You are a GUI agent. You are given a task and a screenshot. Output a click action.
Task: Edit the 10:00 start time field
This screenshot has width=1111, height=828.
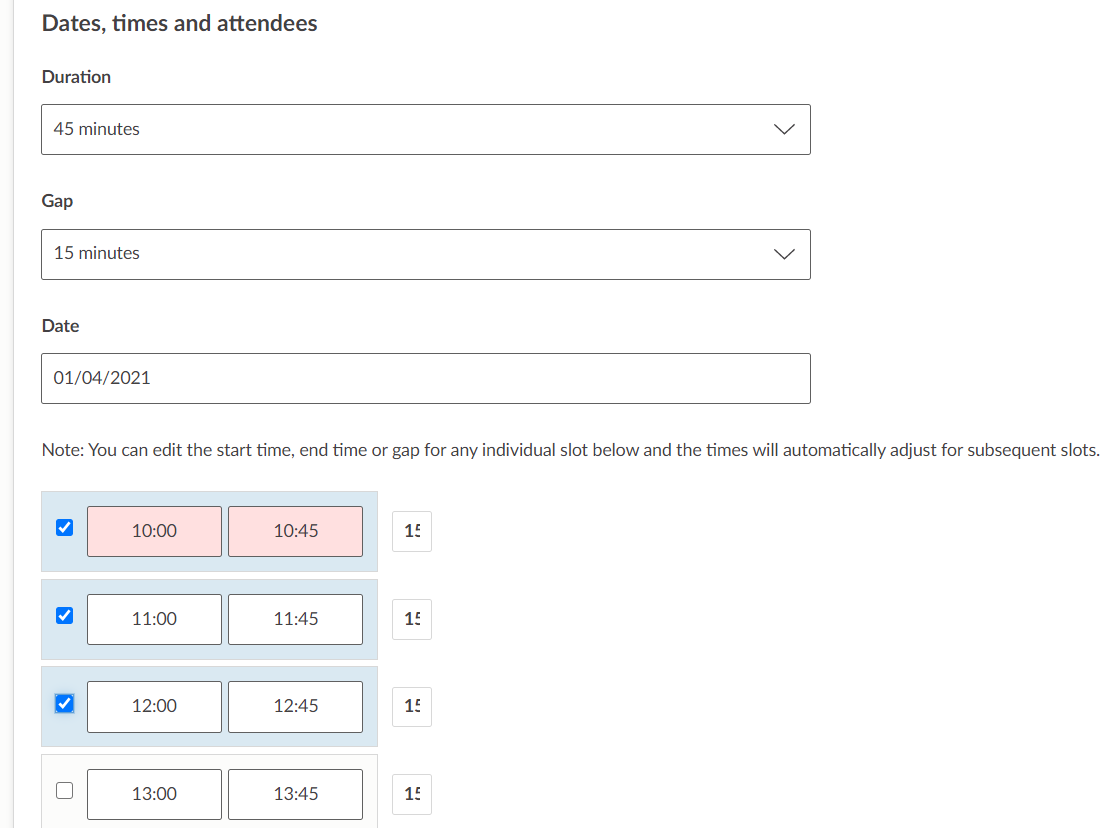154,531
